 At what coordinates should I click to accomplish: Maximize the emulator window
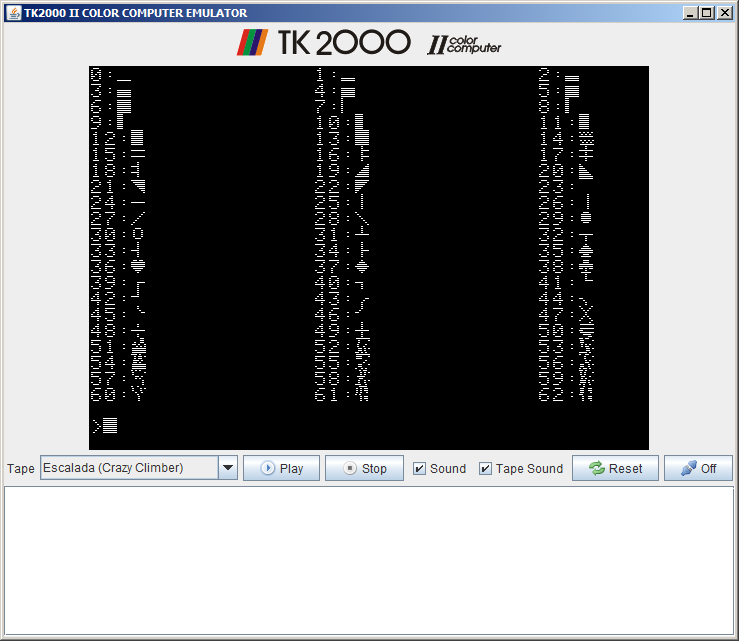point(707,13)
